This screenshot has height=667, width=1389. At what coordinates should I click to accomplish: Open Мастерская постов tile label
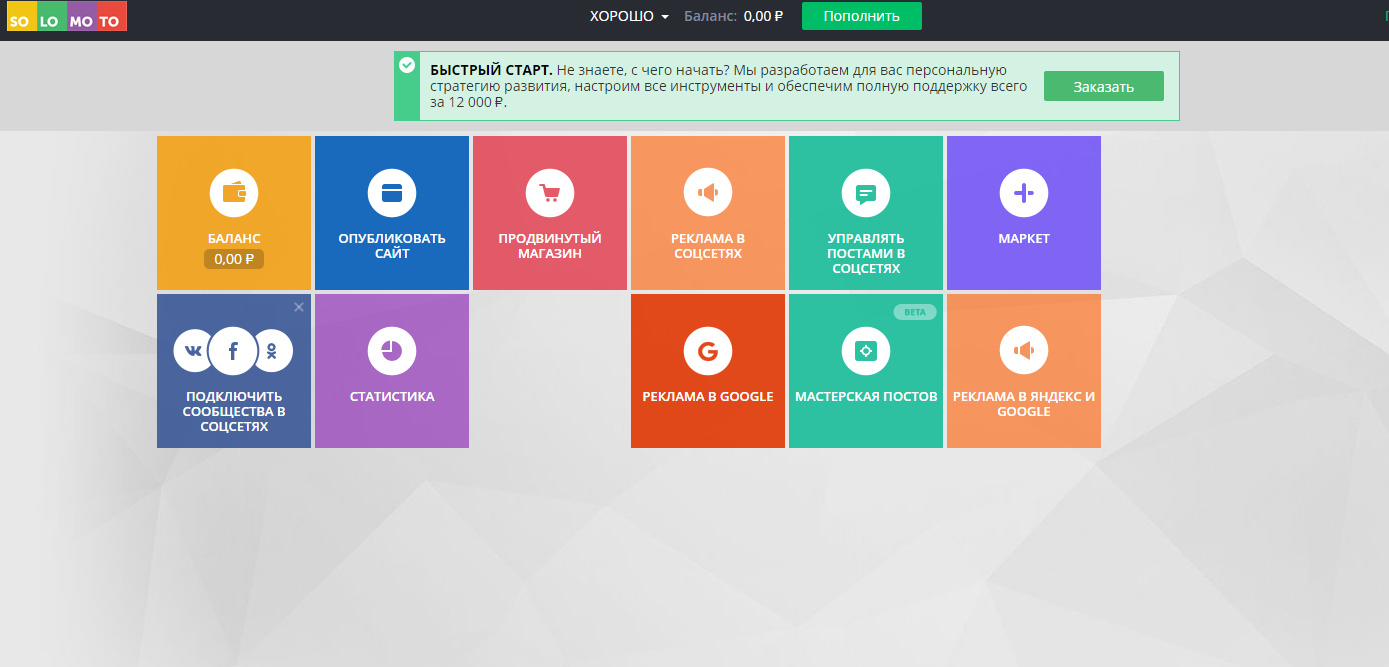(x=866, y=397)
